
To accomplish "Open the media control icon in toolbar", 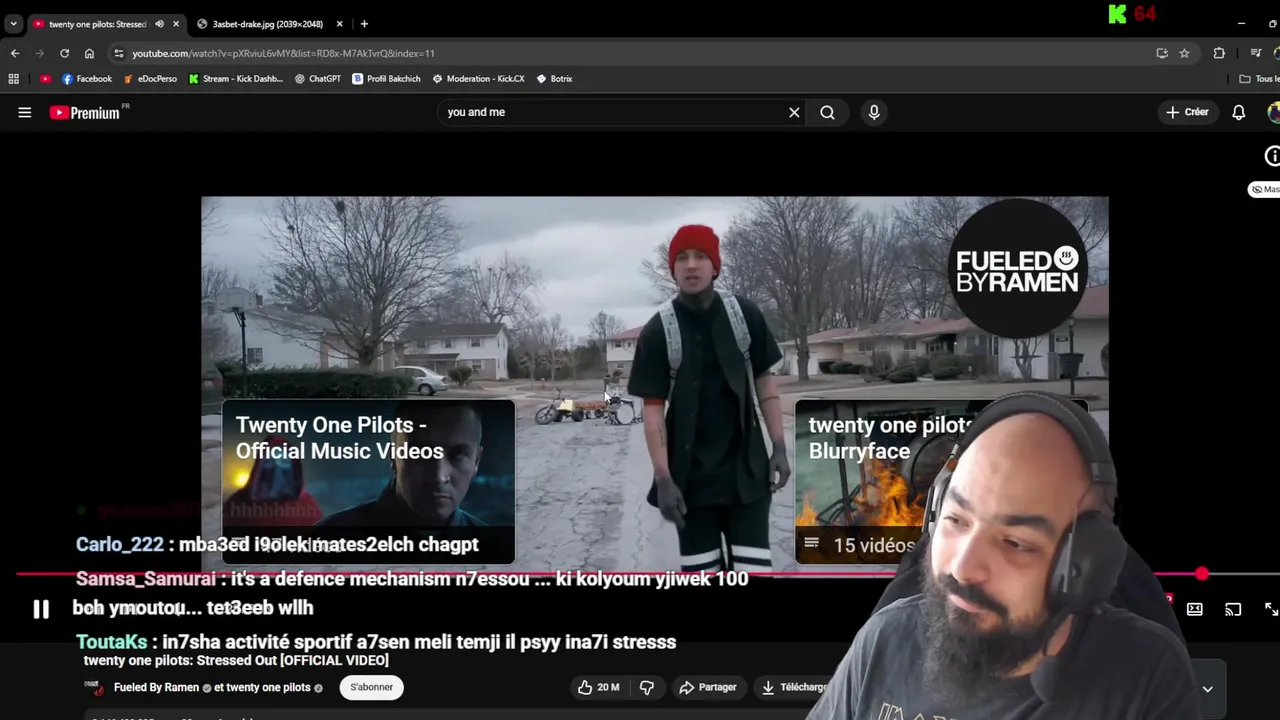I will [x=1255, y=53].
